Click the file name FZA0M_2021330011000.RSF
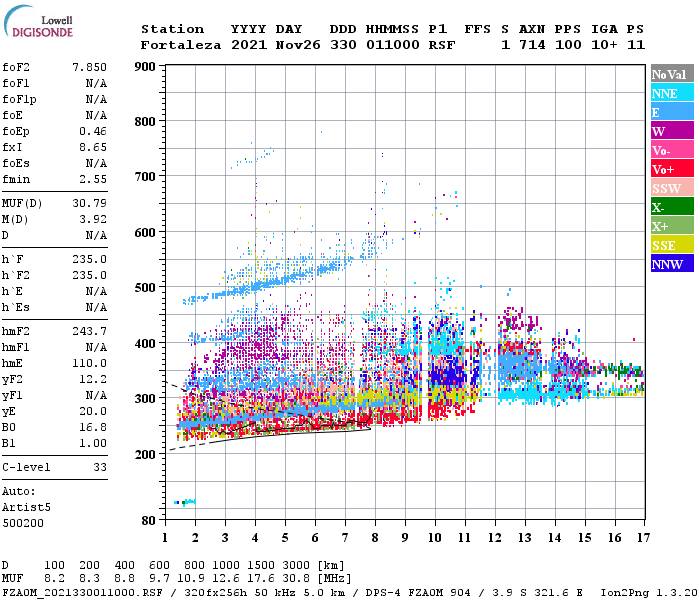 [83, 592]
